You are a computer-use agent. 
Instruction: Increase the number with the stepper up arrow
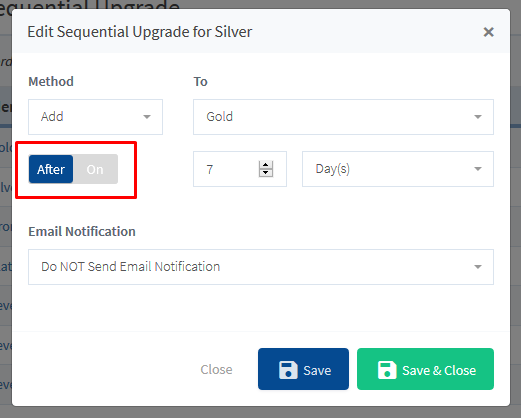click(266, 165)
